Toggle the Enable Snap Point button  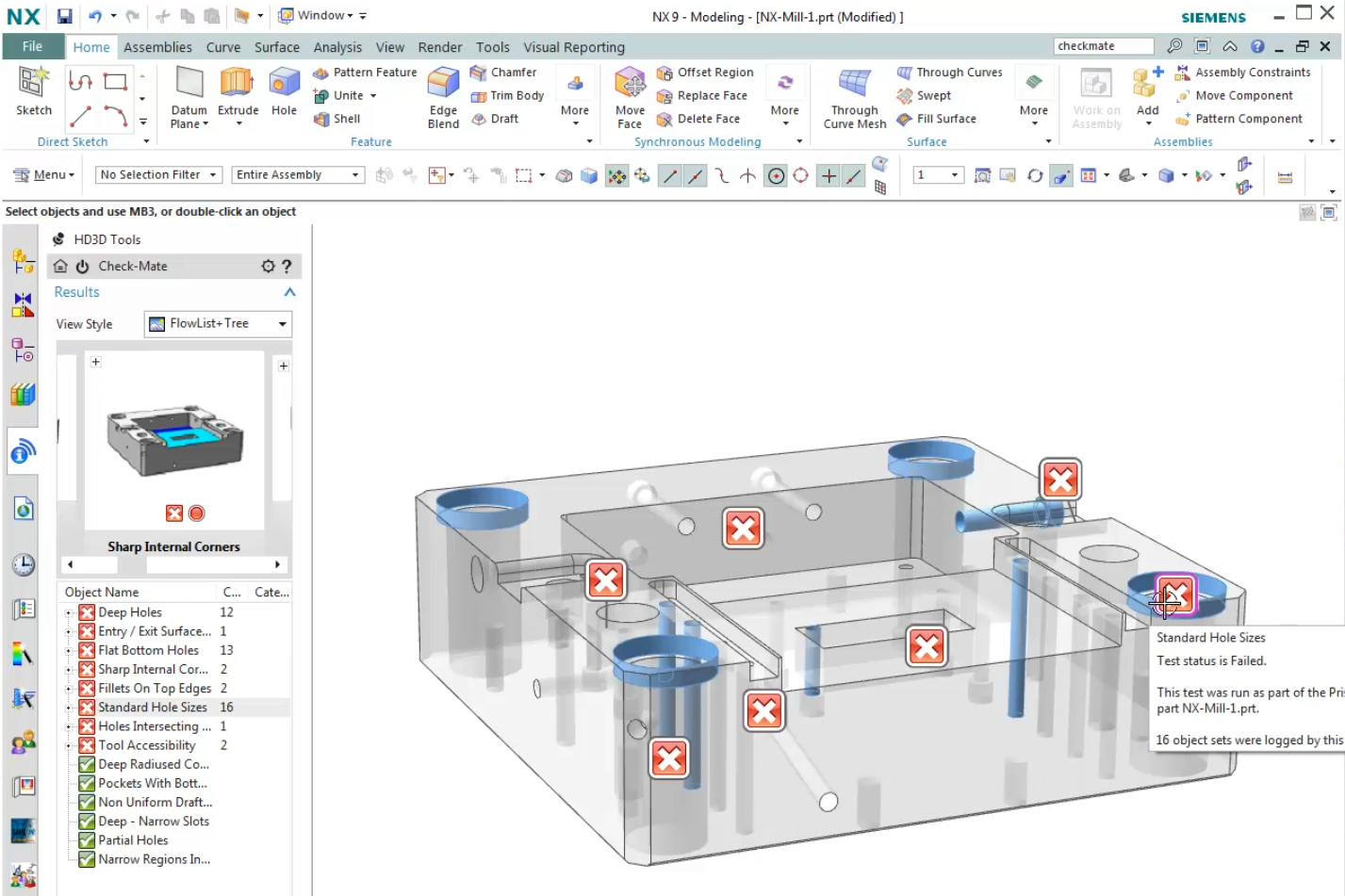tap(616, 176)
